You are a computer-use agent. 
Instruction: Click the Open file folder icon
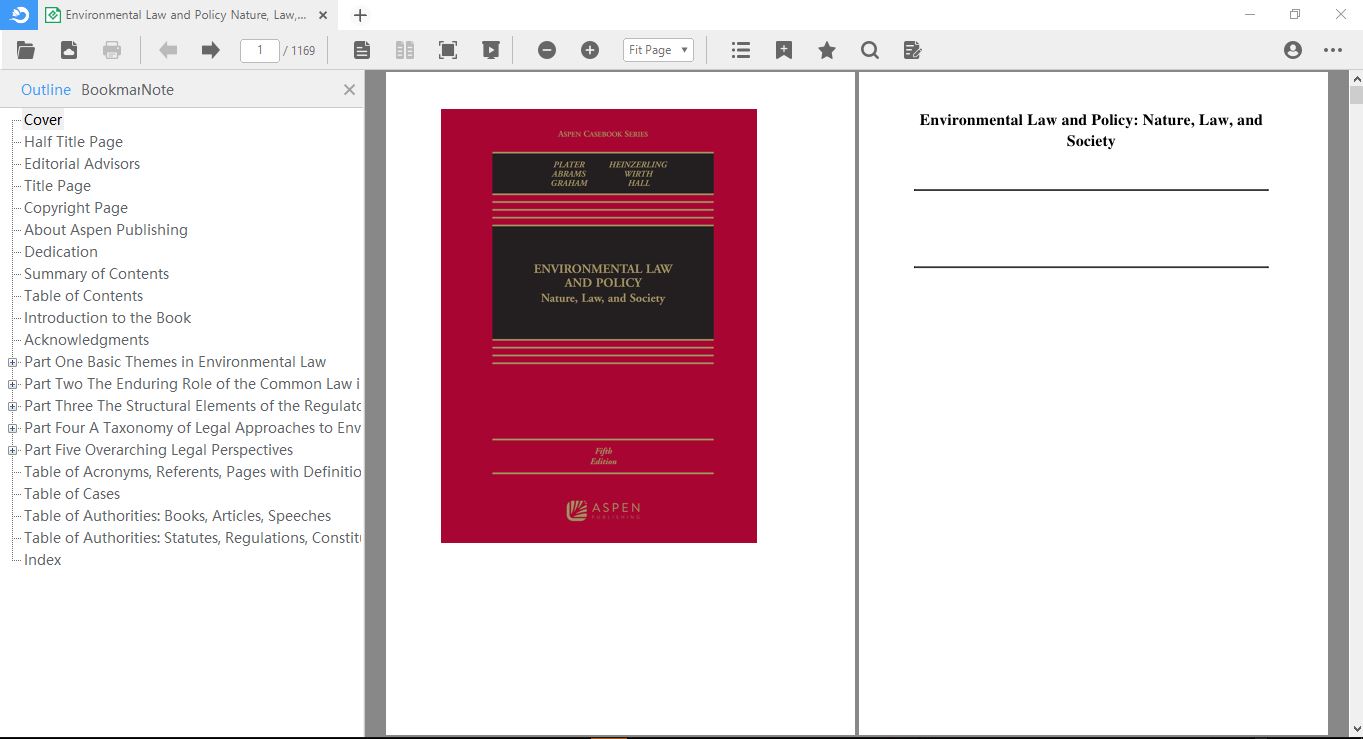coord(26,50)
